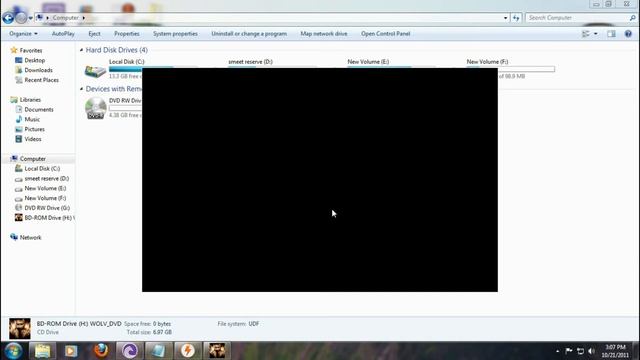
Task: Open Recent Places
Action: pos(41,80)
